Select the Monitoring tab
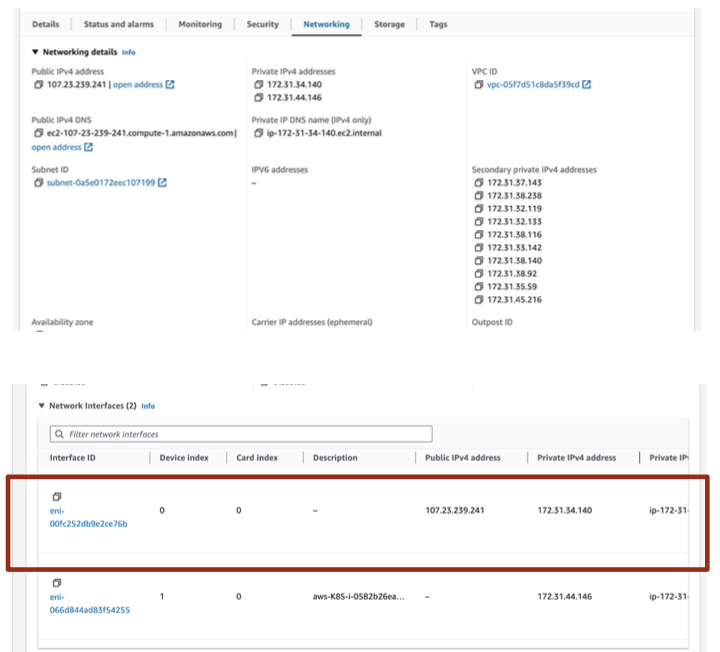720x652 pixels. [x=200, y=24]
